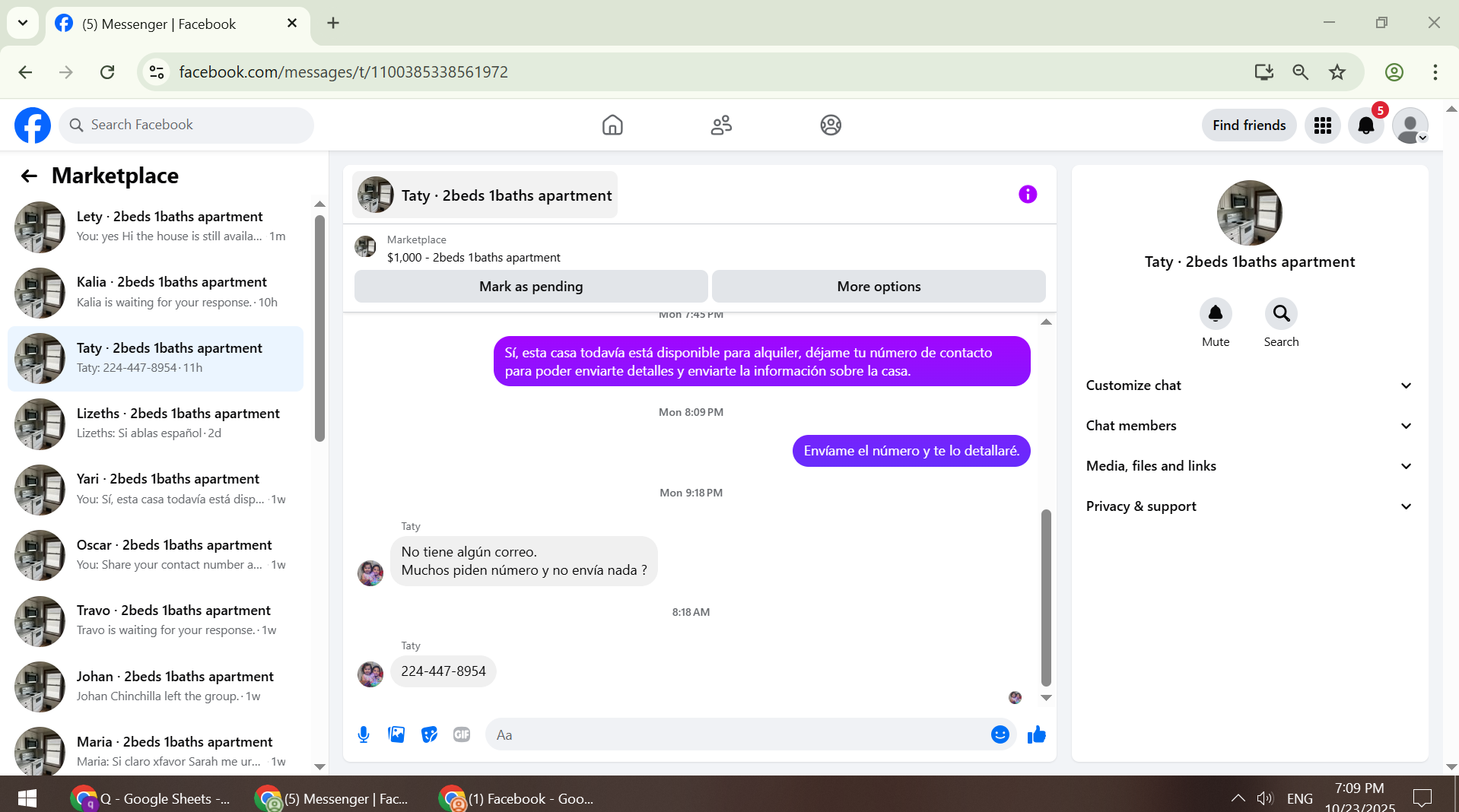Open the tab search dropdown arrow
Viewport: 1459px width, 812px height.
click(23, 23)
